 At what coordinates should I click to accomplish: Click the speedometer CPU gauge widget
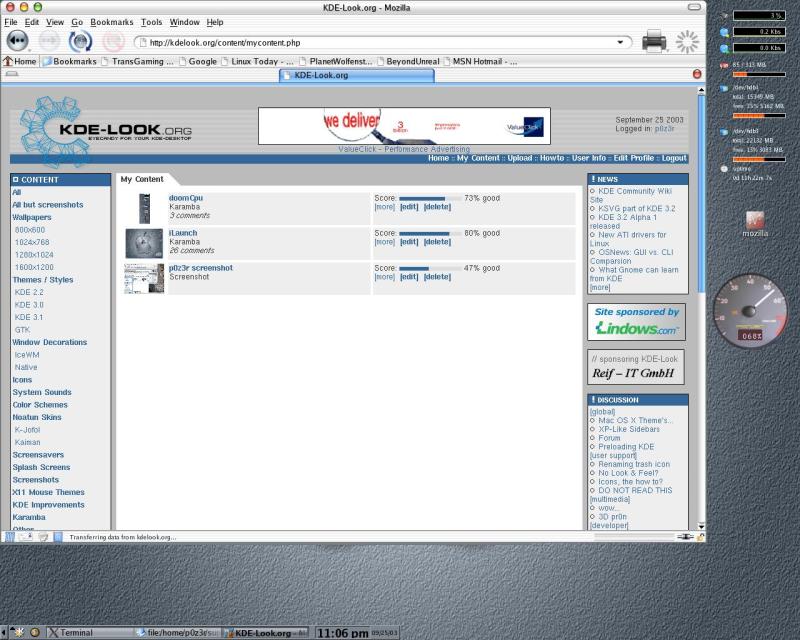750,310
